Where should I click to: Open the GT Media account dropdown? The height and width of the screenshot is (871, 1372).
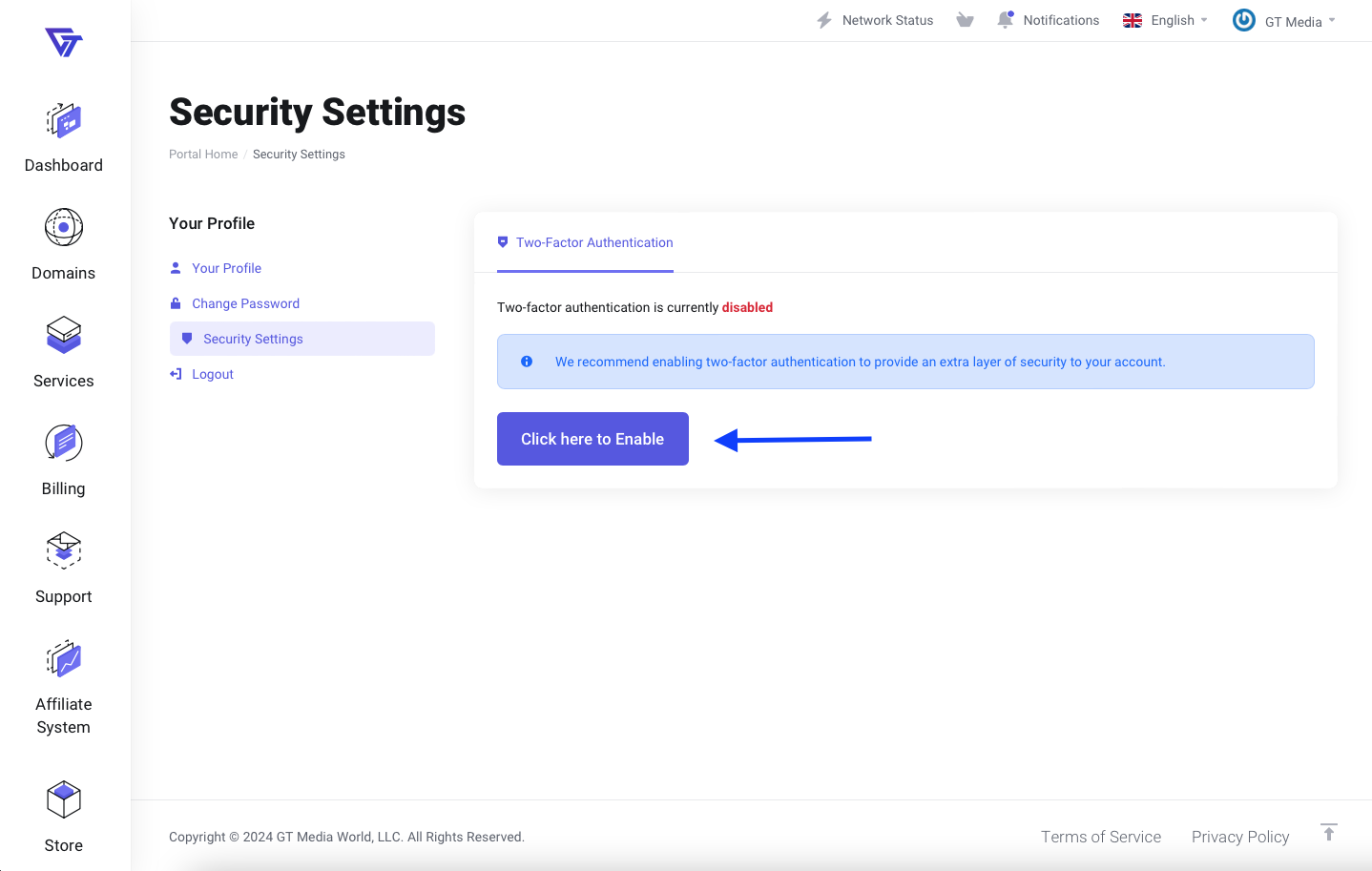point(1283,21)
